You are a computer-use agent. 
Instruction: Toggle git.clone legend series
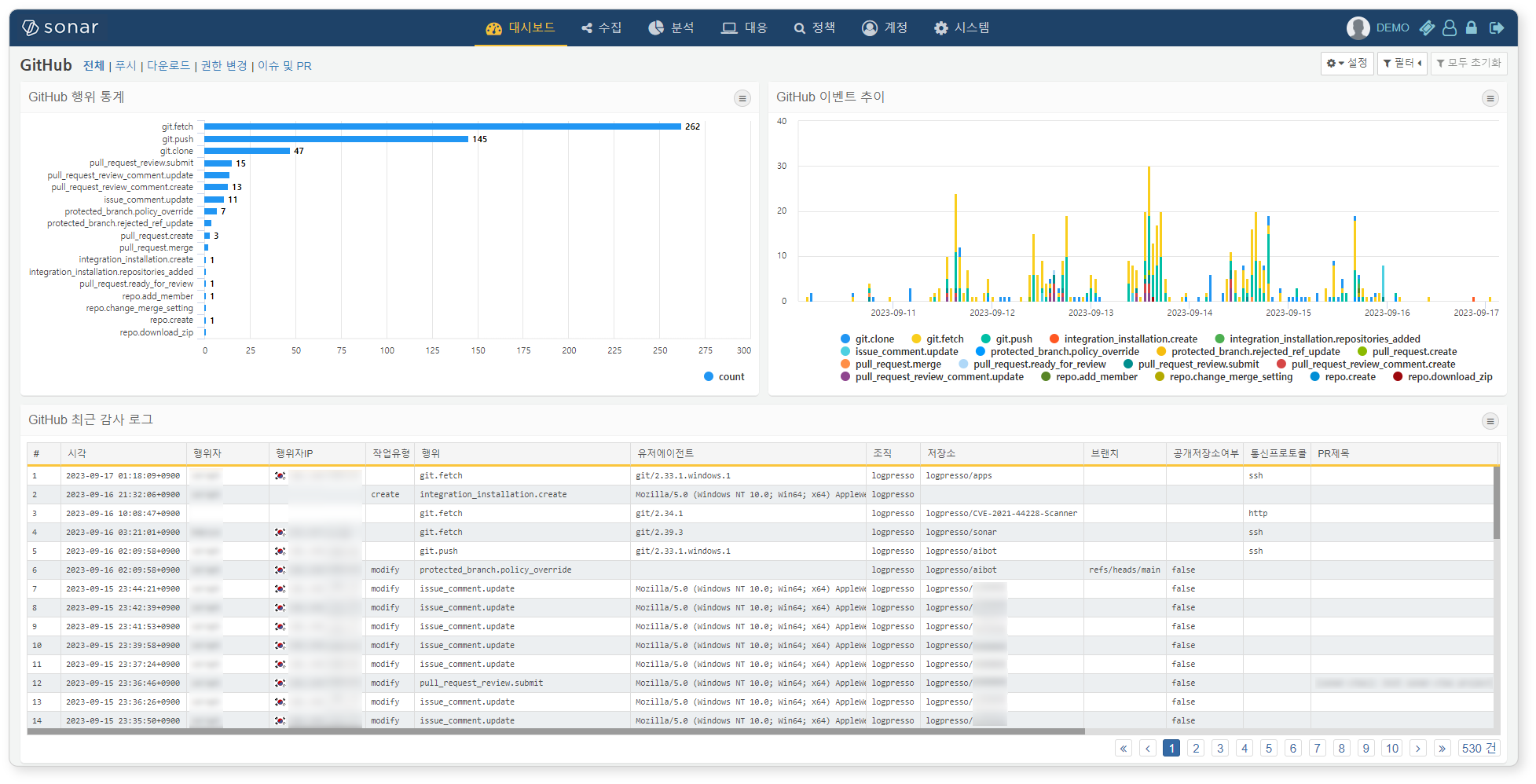[867, 339]
